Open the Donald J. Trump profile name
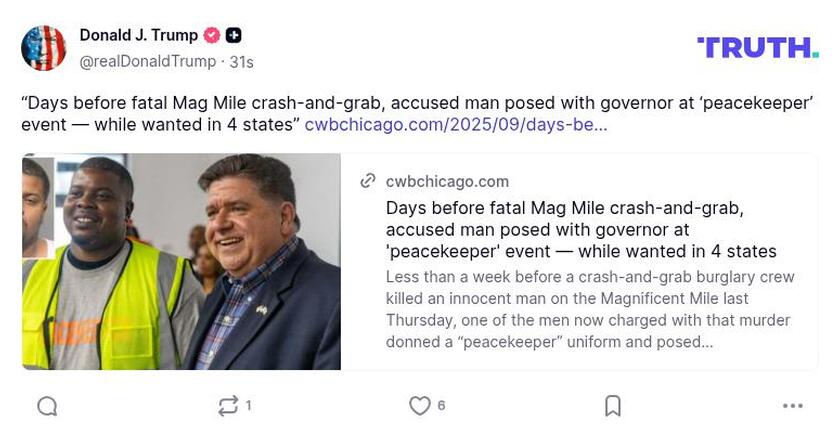The height and width of the screenshot is (441, 840). click(x=138, y=35)
